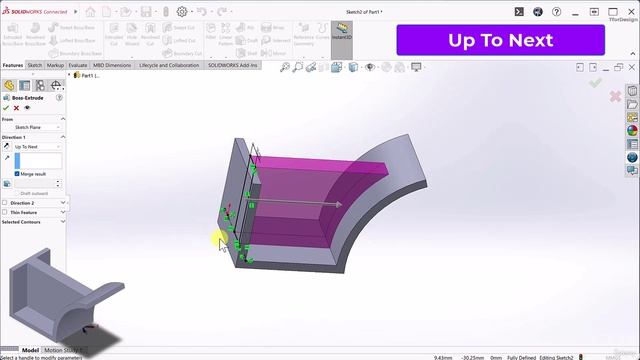The image size is (640, 360).
Task: Switch to the Features tab
Action: click(13, 65)
